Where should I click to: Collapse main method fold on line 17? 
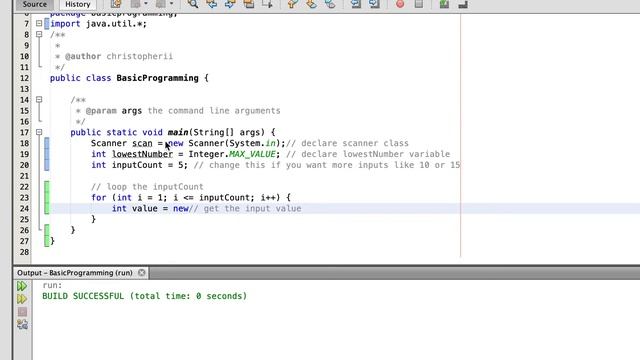tap(39, 132)
